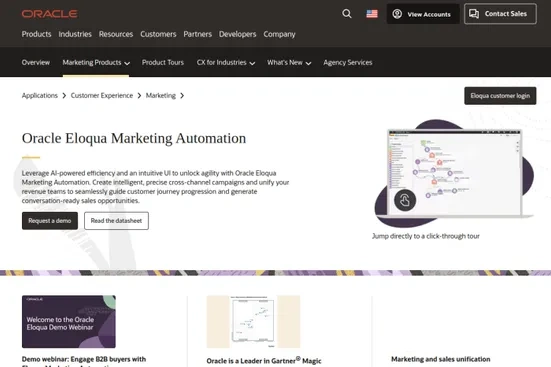
Task: Open the Industries menu
Action: point(75,34)
